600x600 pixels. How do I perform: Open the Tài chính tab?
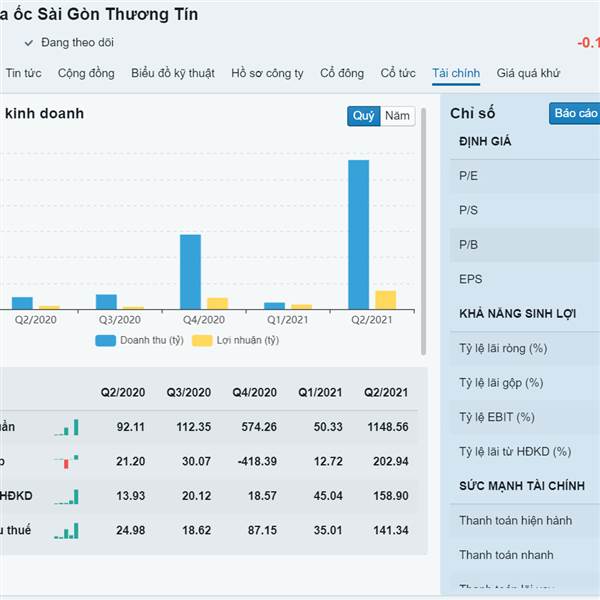[x=456, y=73]
